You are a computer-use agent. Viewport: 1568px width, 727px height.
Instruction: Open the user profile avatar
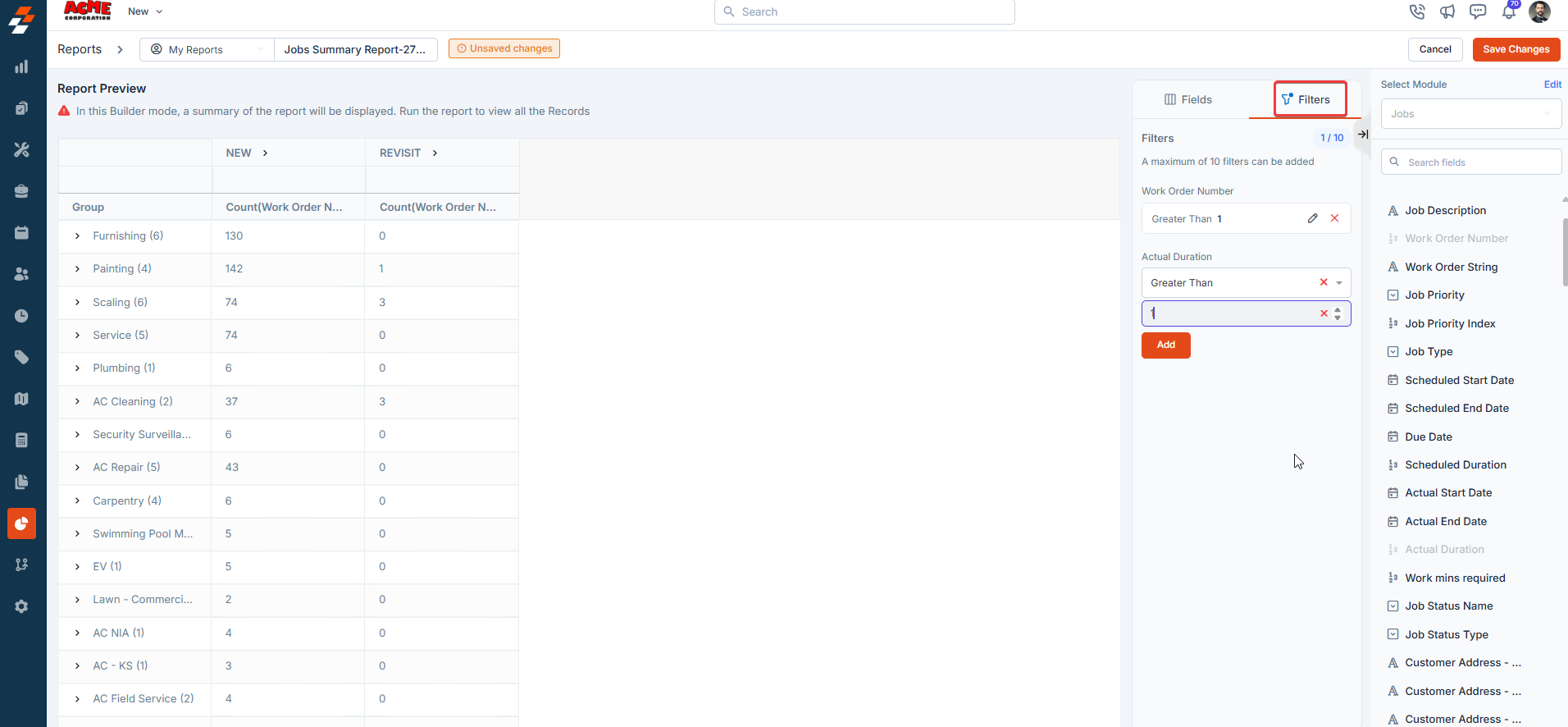1540,11
